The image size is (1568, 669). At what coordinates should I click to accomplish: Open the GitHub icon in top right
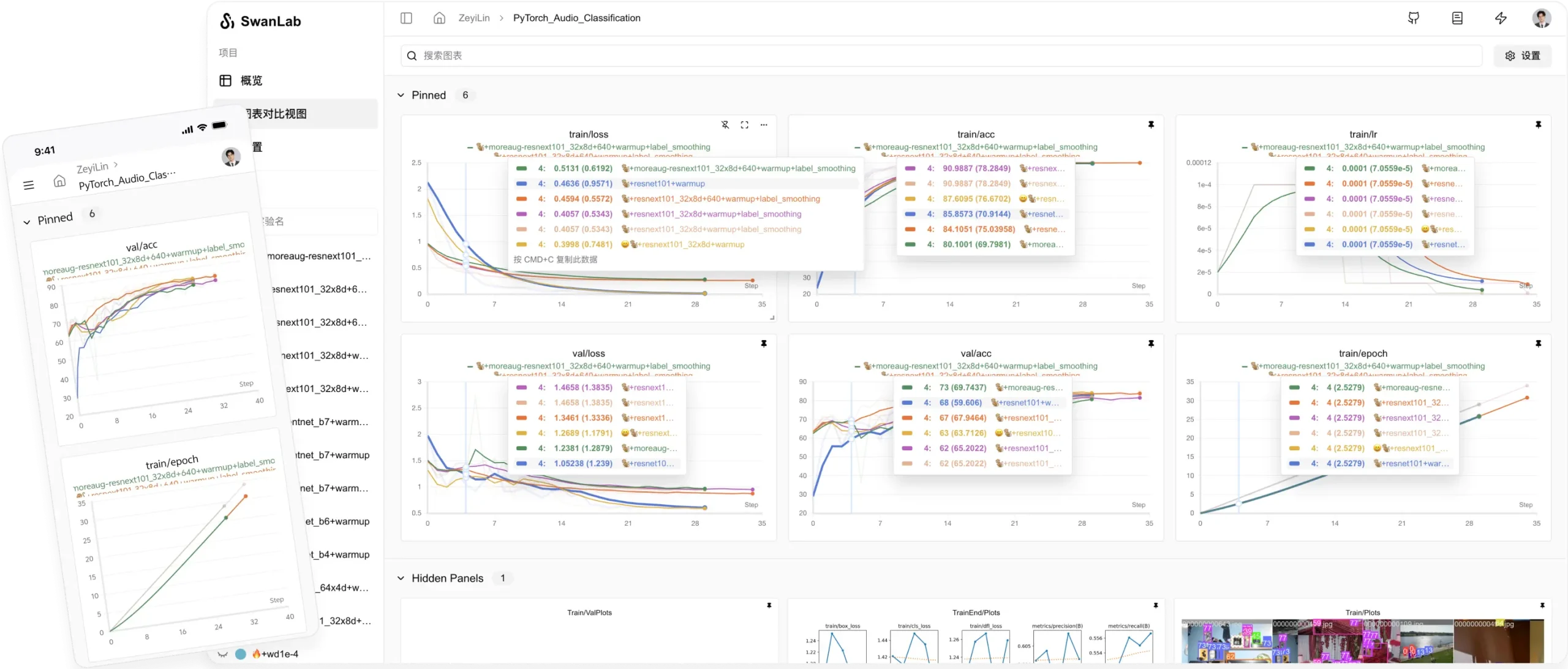coord(1414,18)
